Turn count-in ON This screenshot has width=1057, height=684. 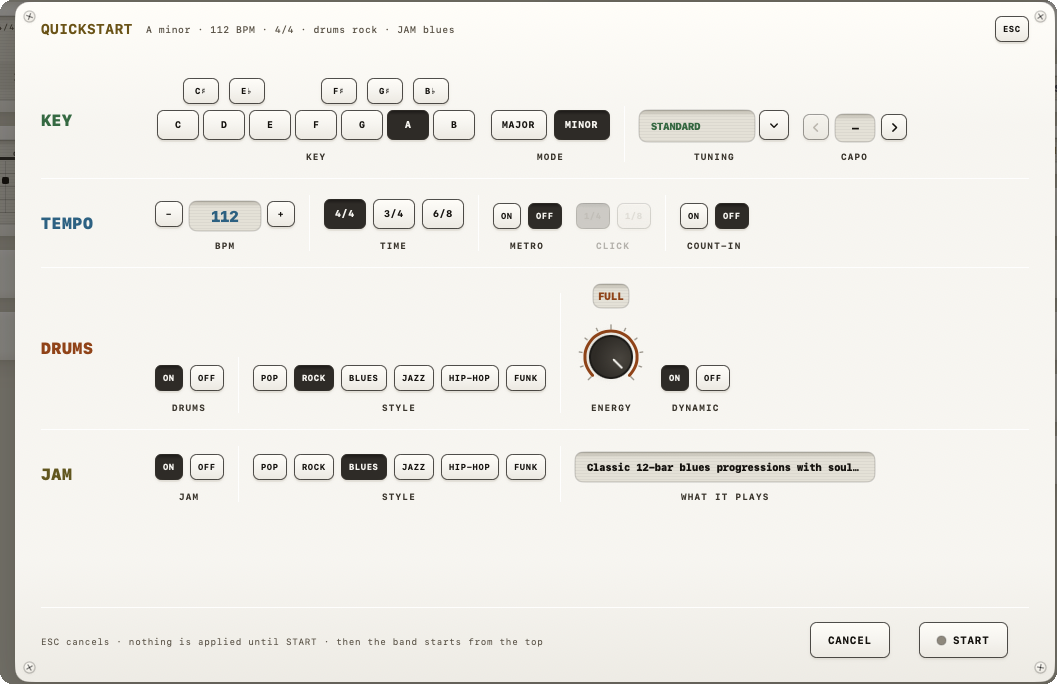point(694,216)
